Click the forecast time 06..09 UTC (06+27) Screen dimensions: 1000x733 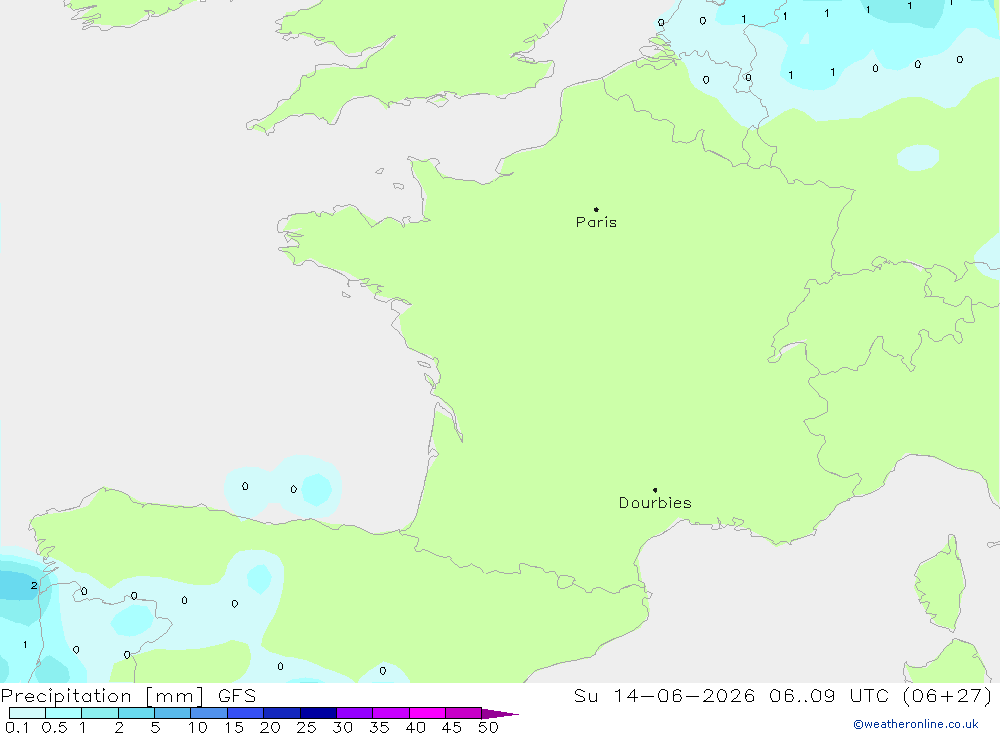click(x=880, y=695)
